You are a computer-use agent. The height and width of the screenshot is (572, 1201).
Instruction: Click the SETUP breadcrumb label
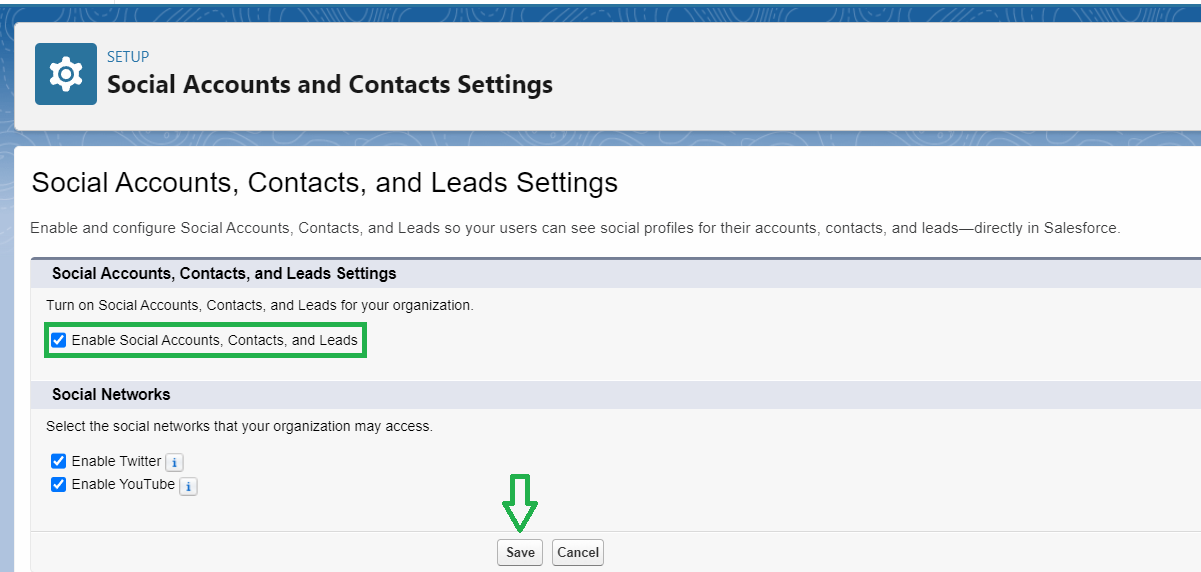[128, 57]
